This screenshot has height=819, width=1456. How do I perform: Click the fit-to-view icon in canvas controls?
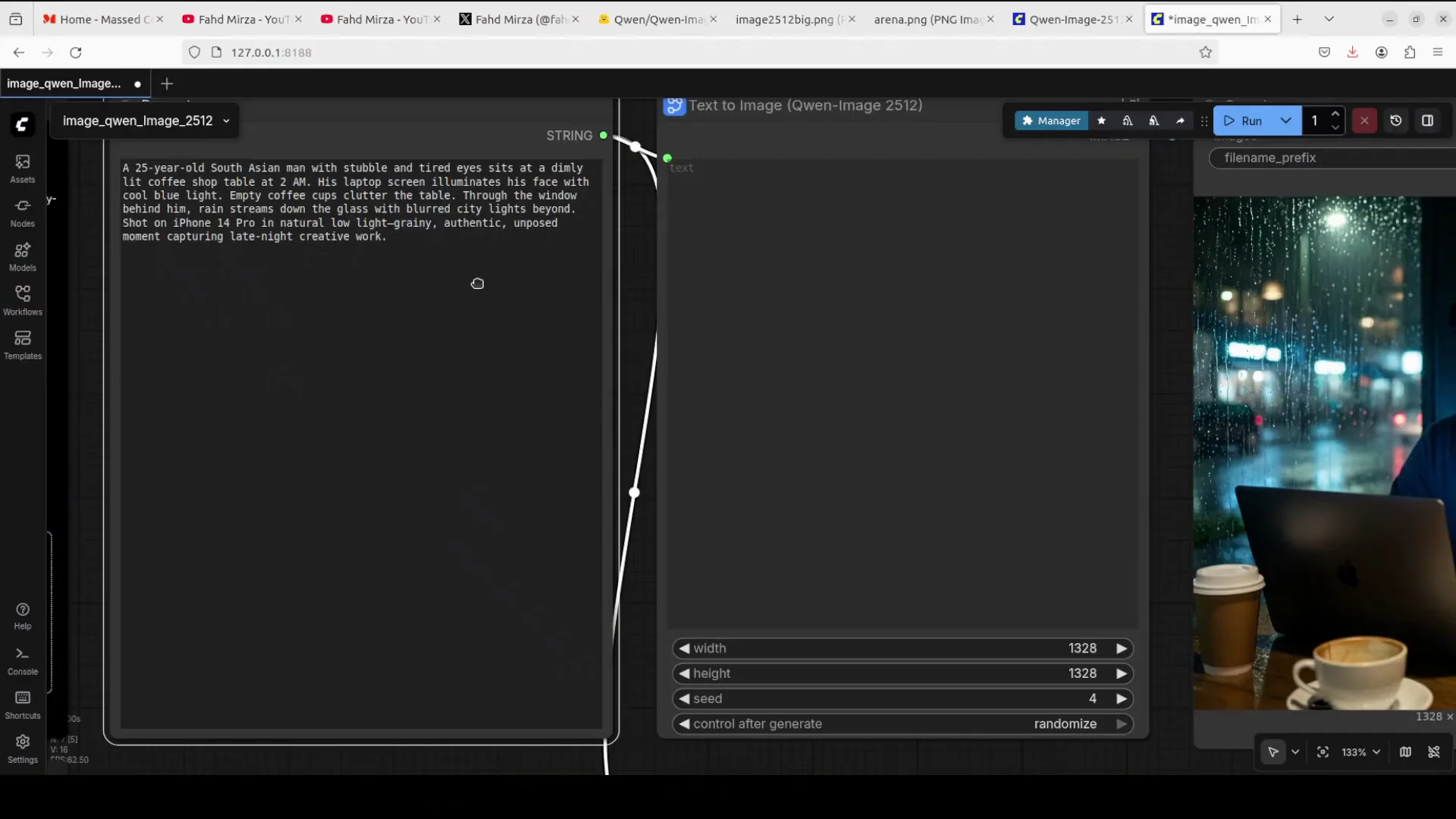(1323, 752)
